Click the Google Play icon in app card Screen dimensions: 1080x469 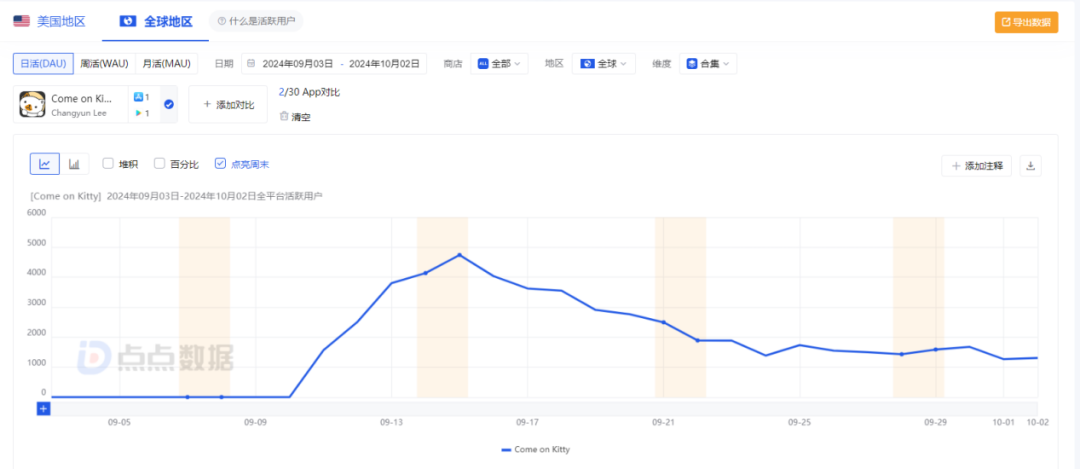pyautogui.click(x=138, y=113)
